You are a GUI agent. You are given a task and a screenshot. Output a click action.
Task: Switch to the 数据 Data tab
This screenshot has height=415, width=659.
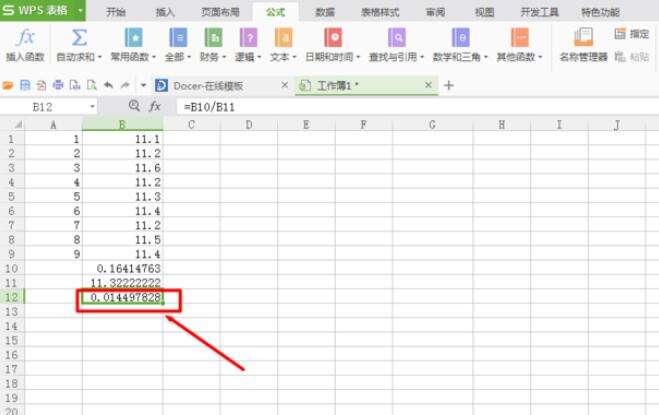tap(325, 12)
